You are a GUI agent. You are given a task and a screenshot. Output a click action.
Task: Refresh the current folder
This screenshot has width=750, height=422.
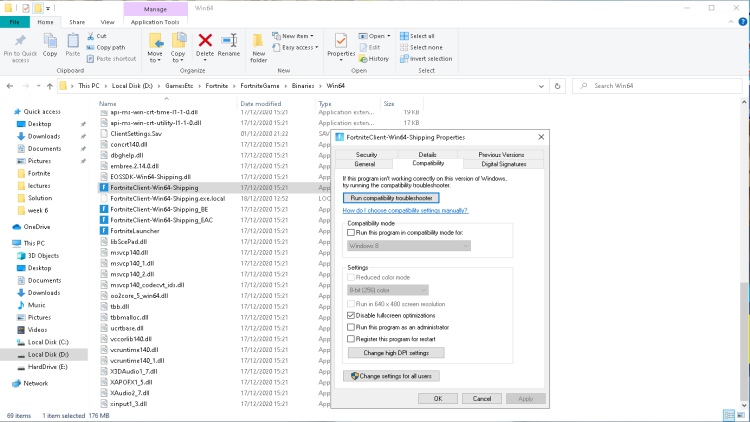[557, 86]
